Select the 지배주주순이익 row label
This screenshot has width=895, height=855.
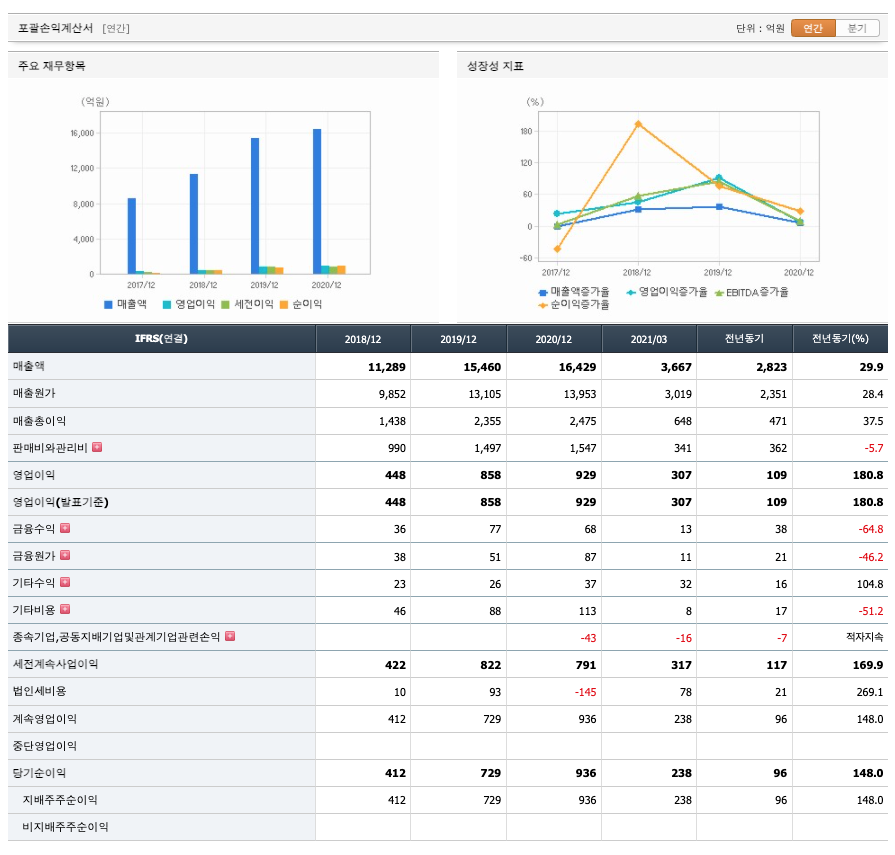60,800
